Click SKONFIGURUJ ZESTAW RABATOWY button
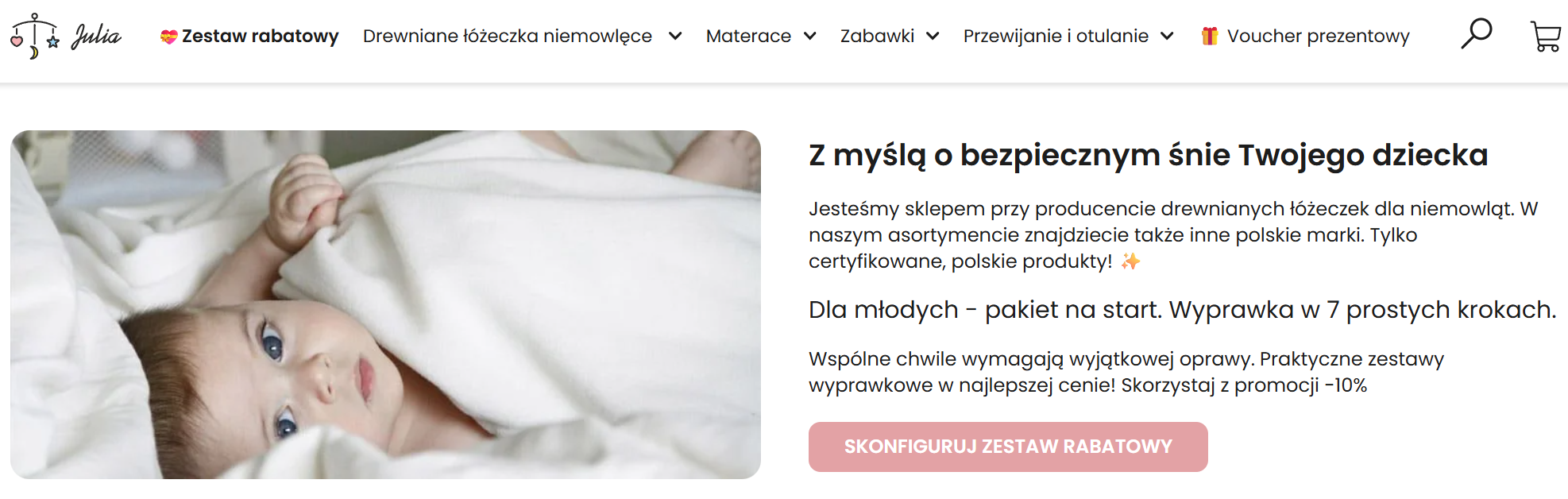Screen dimensions: 1568x499 coord(1008,447)
